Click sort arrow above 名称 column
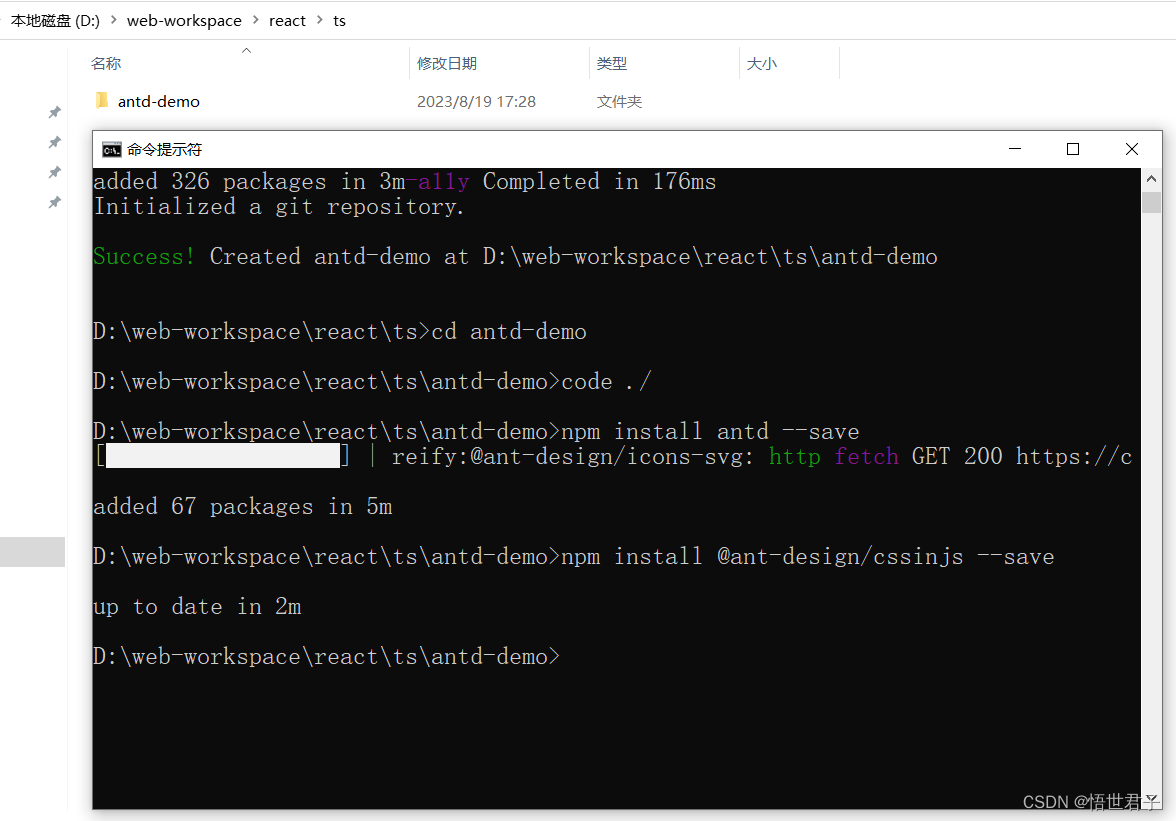 click(246, 50)
